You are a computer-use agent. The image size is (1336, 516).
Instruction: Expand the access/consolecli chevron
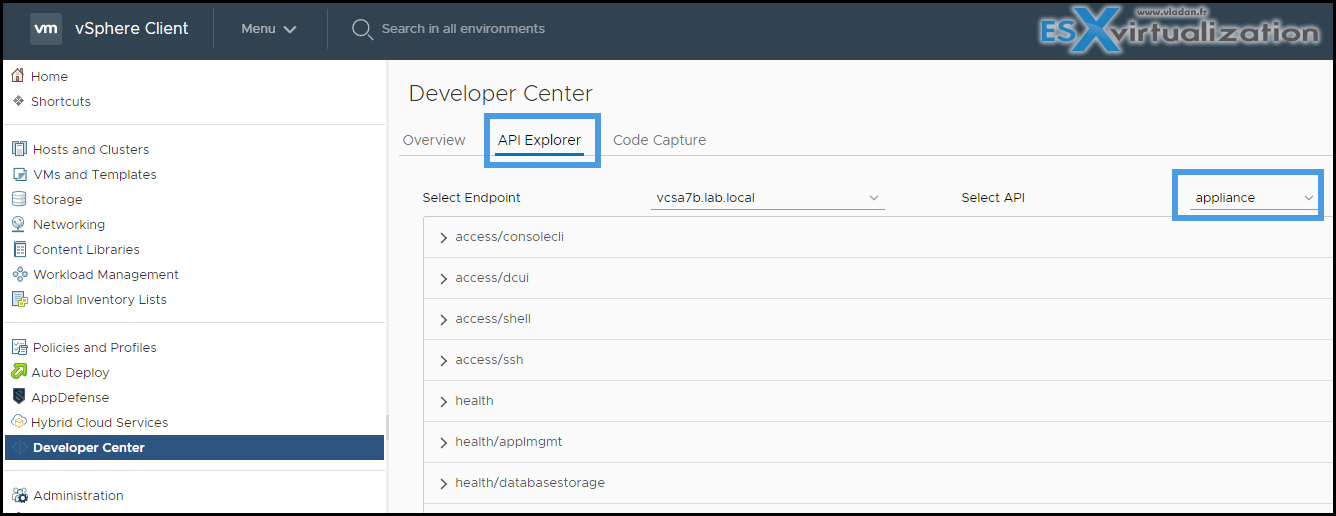(x=443, y=237)
